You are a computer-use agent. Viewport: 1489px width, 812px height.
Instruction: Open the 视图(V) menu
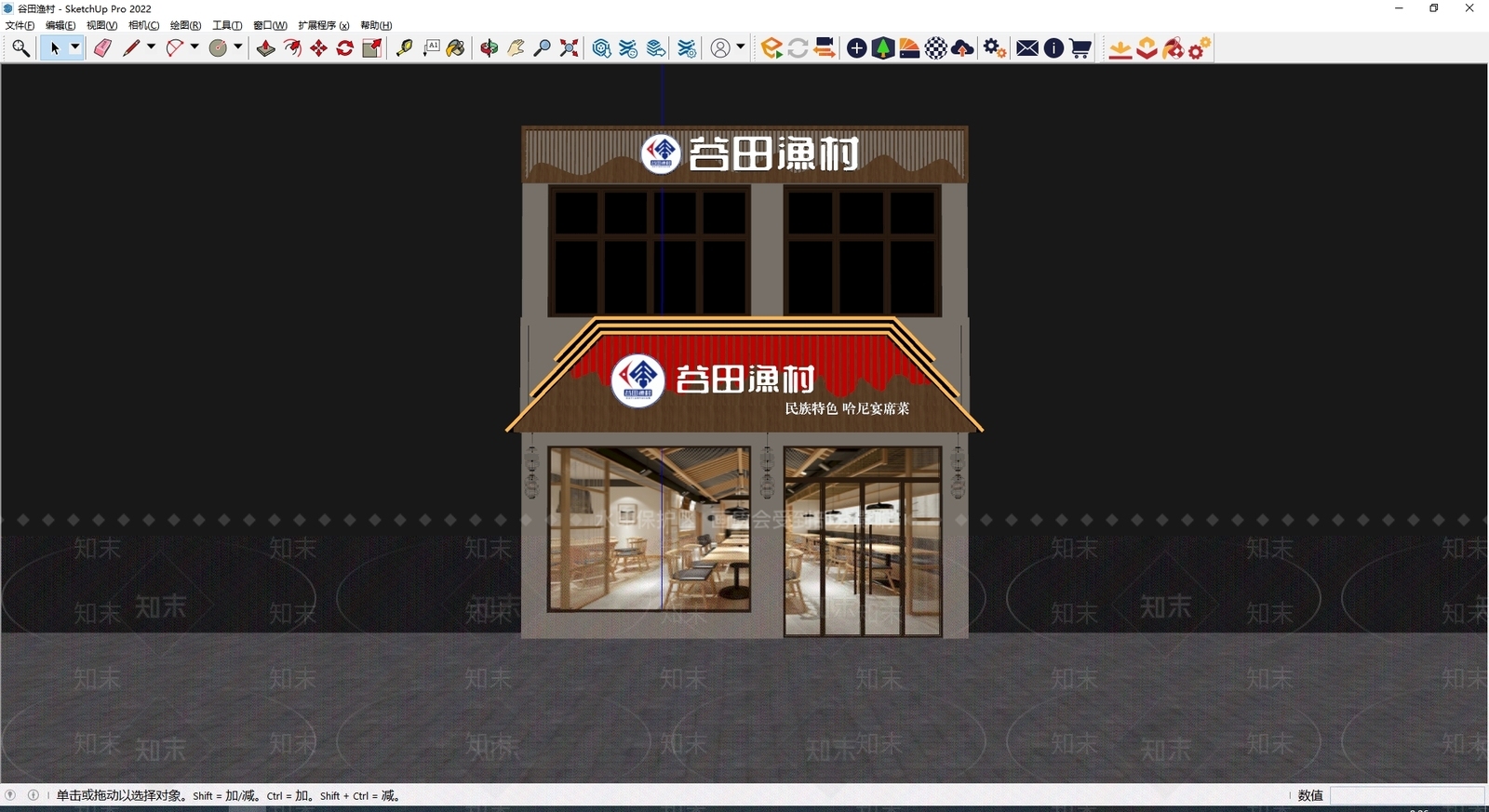(101, 25)
